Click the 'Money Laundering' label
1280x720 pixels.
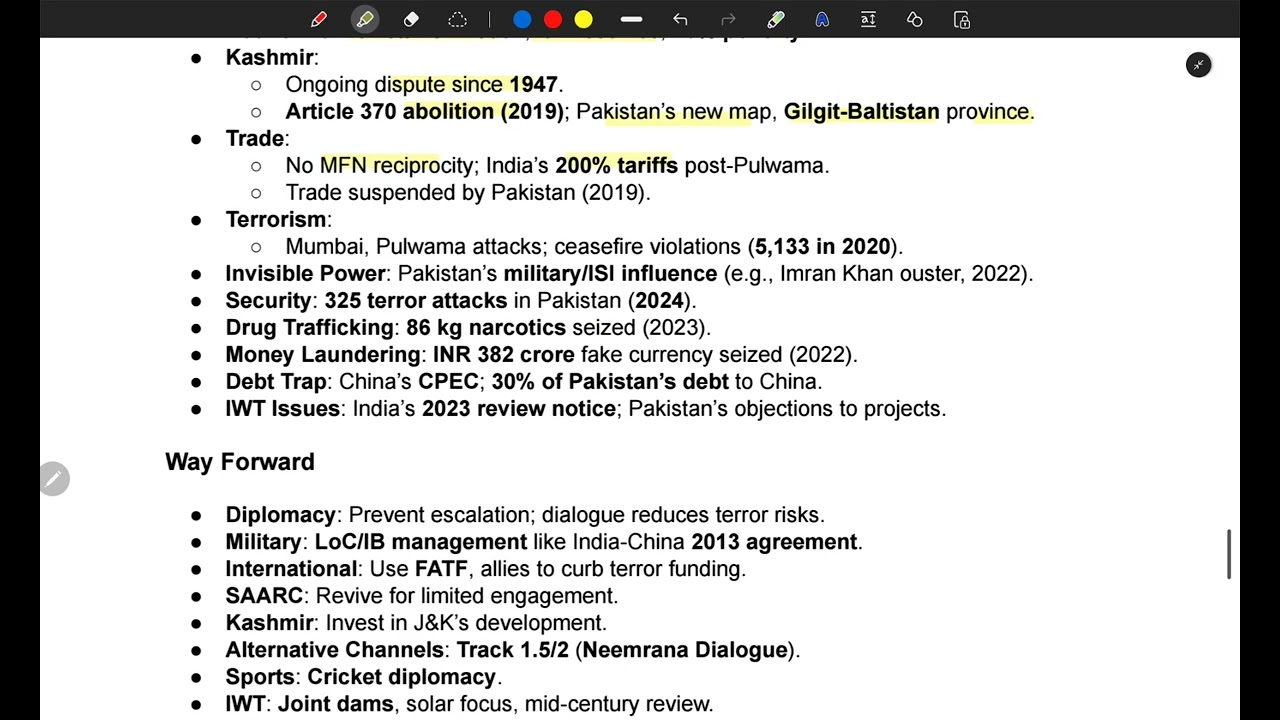click(x=323, y=355)
